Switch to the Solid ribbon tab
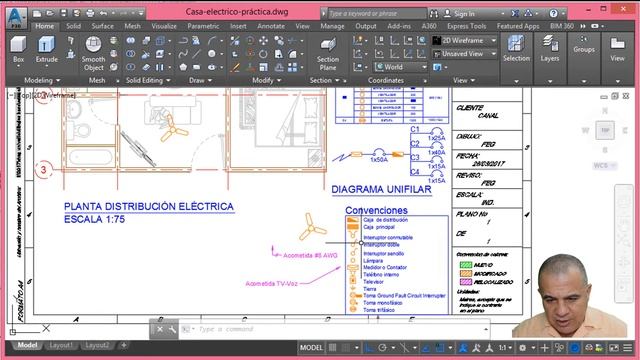 pyautogui.click(x=73, y=26)
